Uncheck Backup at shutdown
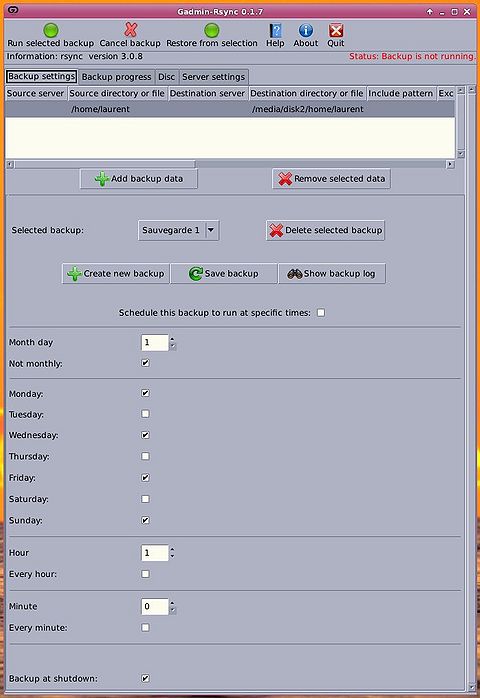480x698 pixels. pyautogui.click(x=145, y=678)
